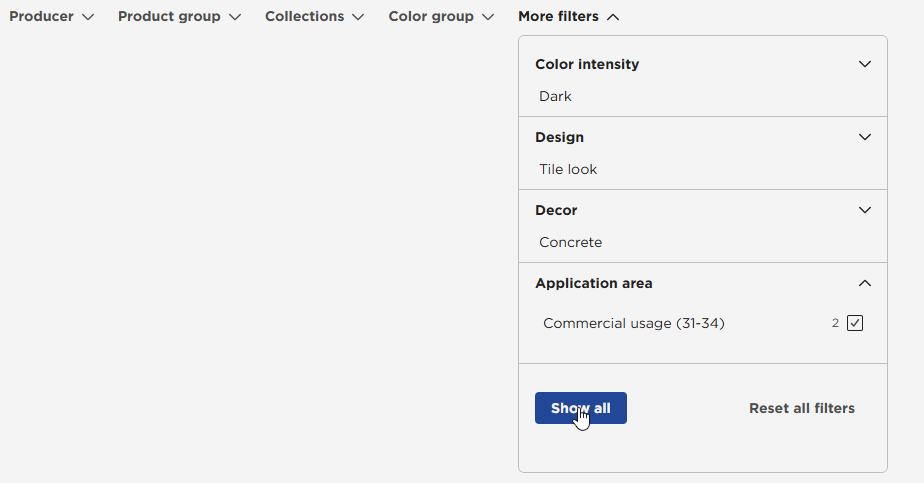Open the Producer filter dropdown
924x483 pixels.
pyautogui.click(x=51, y=17)
